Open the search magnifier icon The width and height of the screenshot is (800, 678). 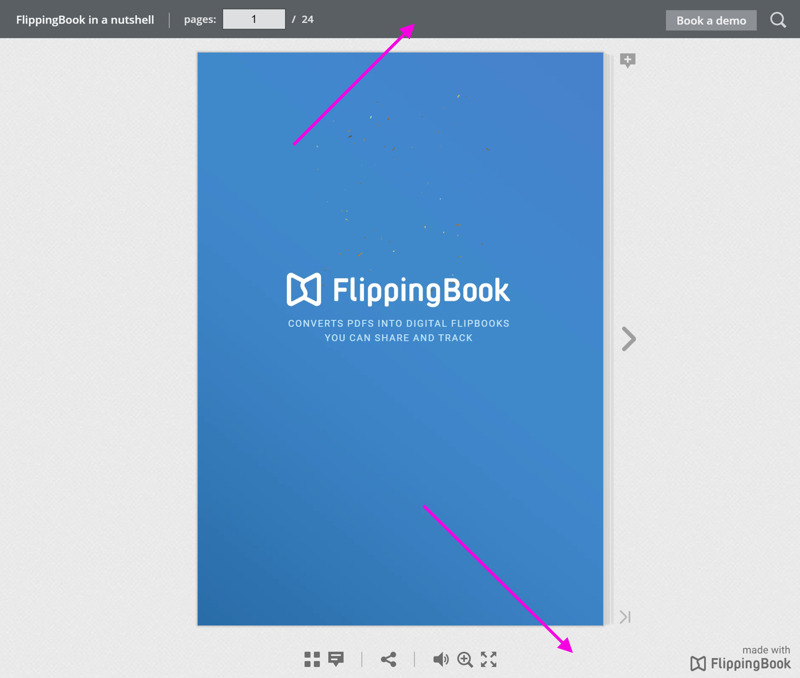point(778,20)
